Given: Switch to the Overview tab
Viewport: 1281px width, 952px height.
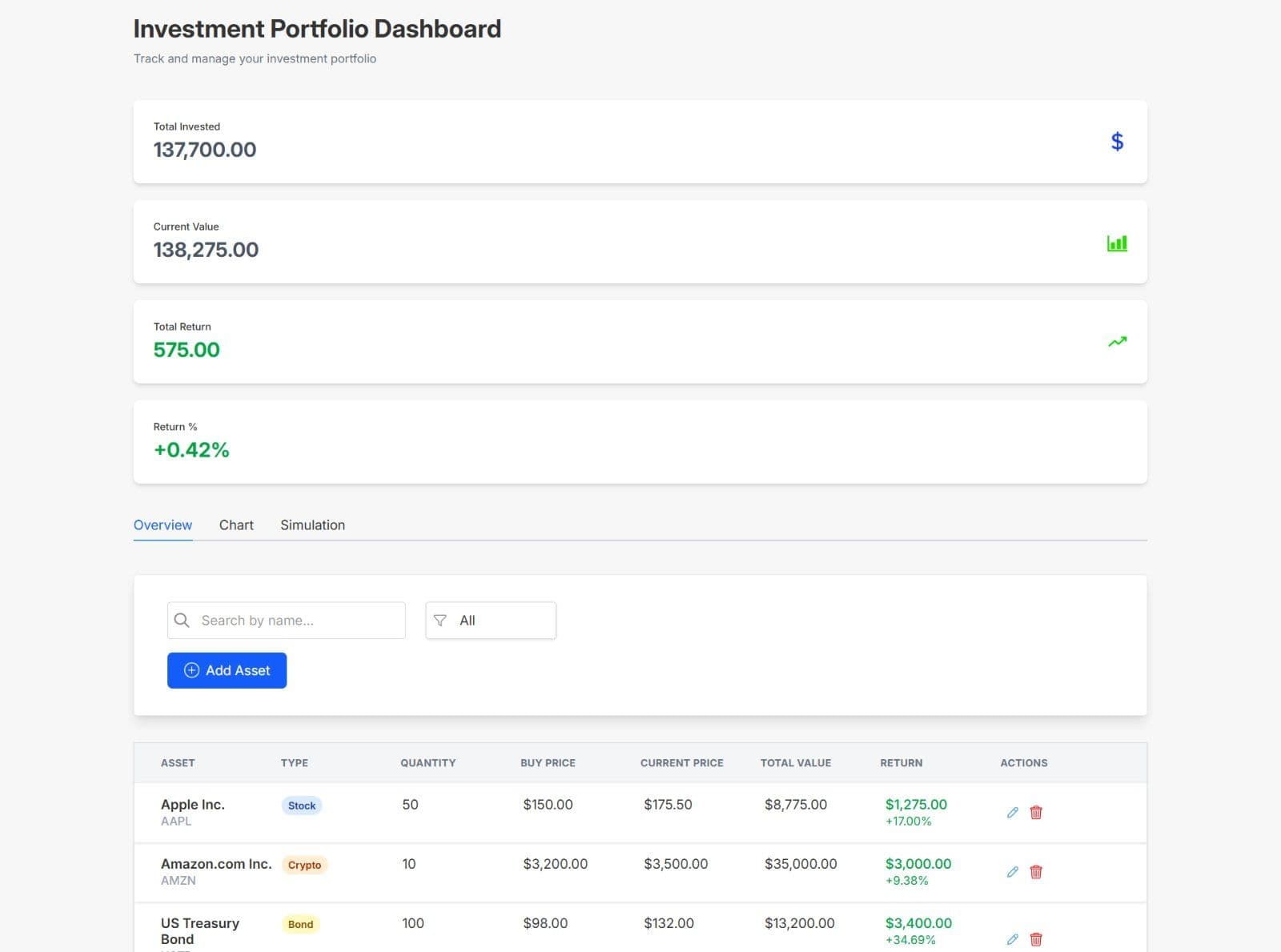Looking at the screenshot, I should point(163,525).
